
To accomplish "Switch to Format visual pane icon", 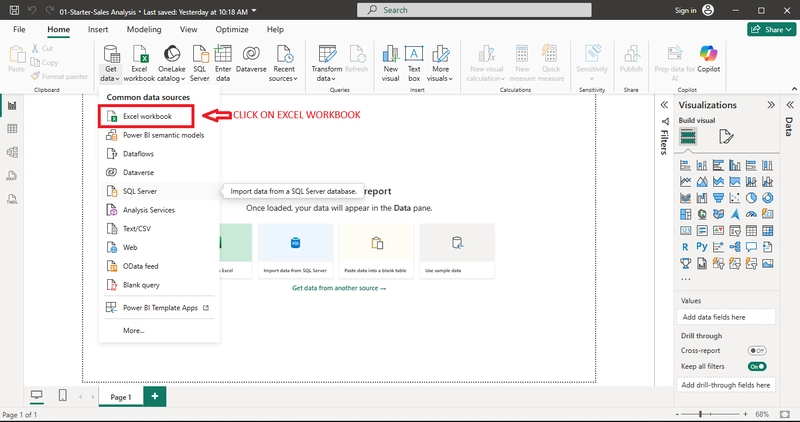I will pos(726,137).
